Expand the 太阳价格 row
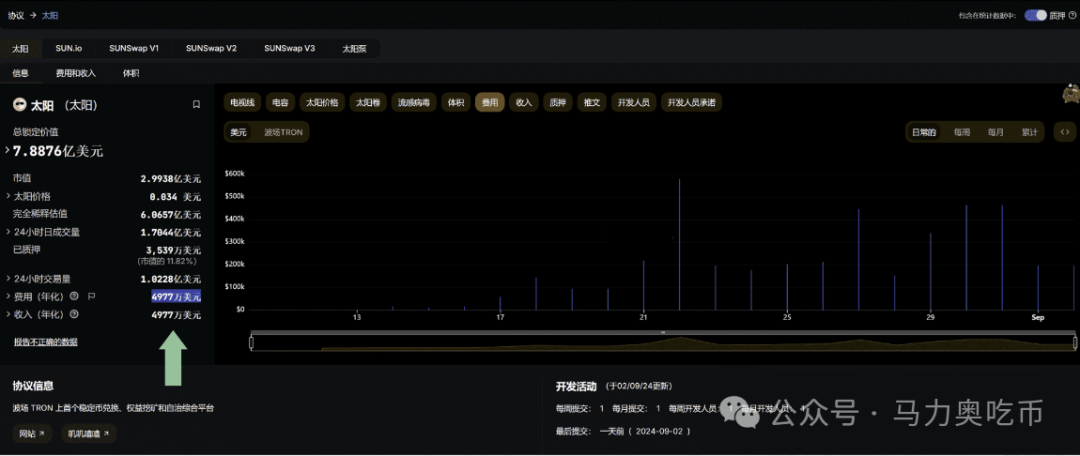This screenshot has height=456, width=1080. 8,196
